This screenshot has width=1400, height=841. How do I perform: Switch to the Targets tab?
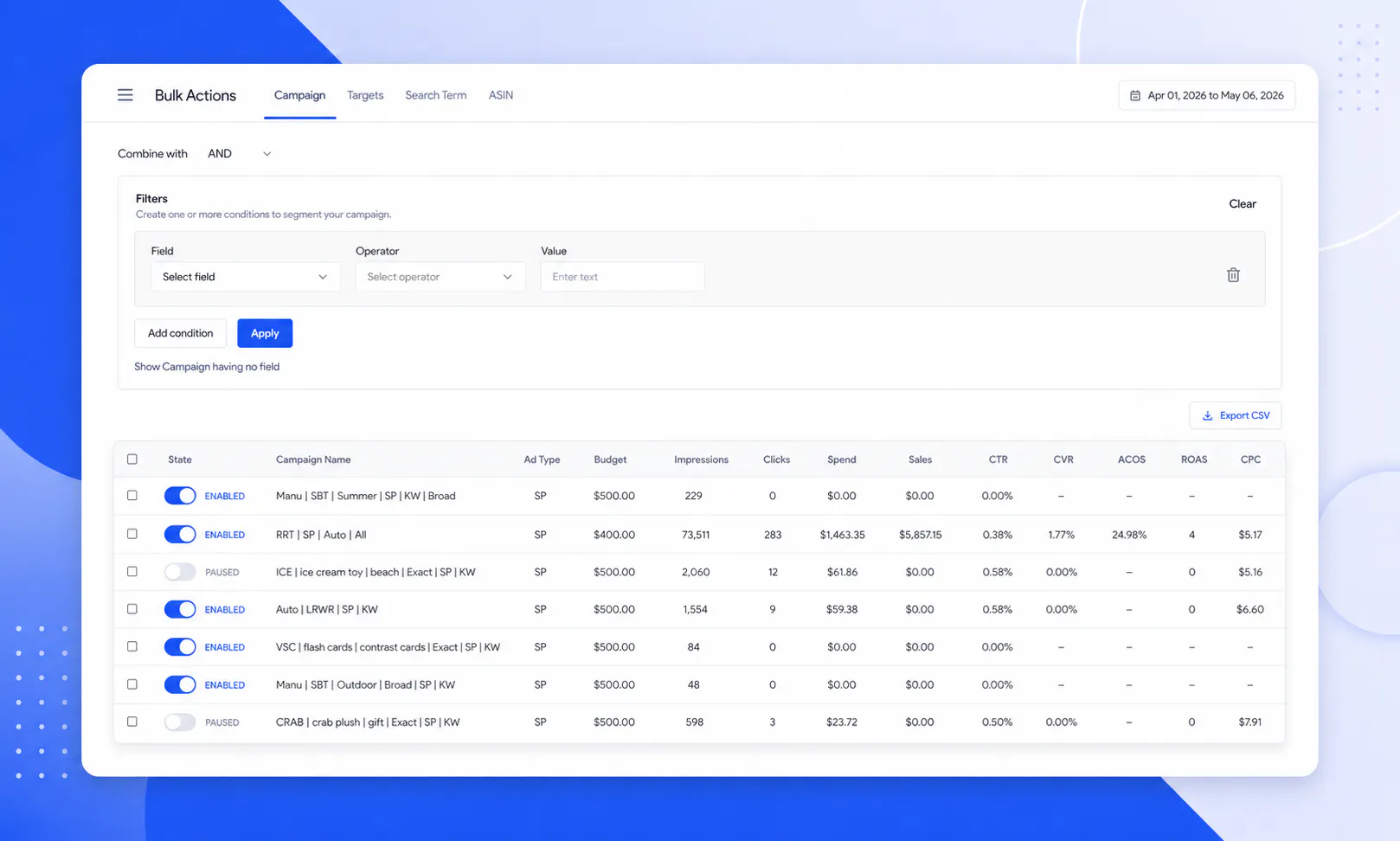pos(365,95)
